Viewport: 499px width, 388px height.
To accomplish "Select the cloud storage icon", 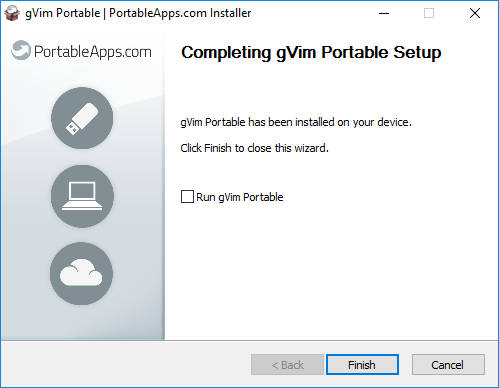I will 81,273.
